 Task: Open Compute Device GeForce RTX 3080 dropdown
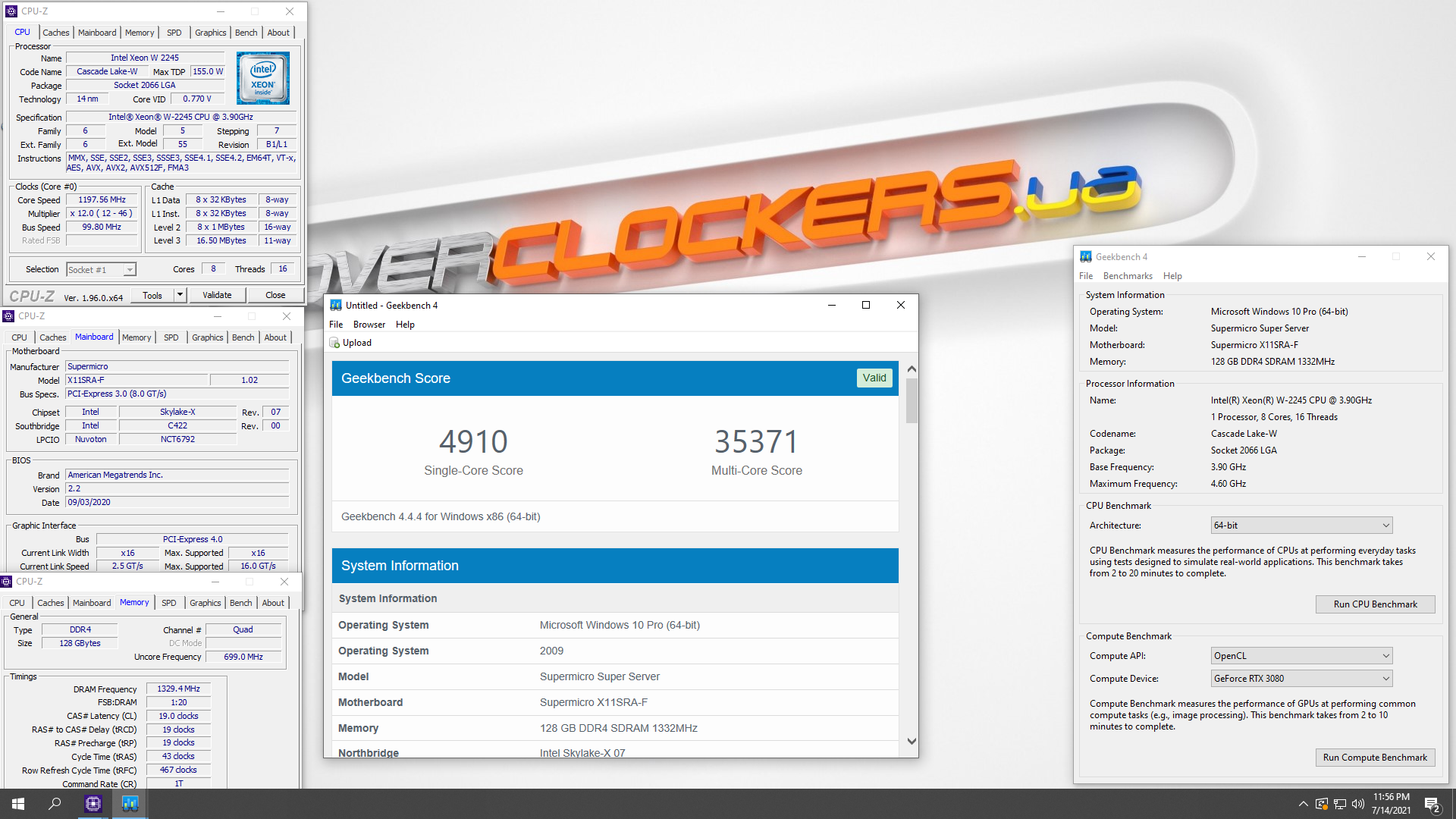pos(1301,679)
